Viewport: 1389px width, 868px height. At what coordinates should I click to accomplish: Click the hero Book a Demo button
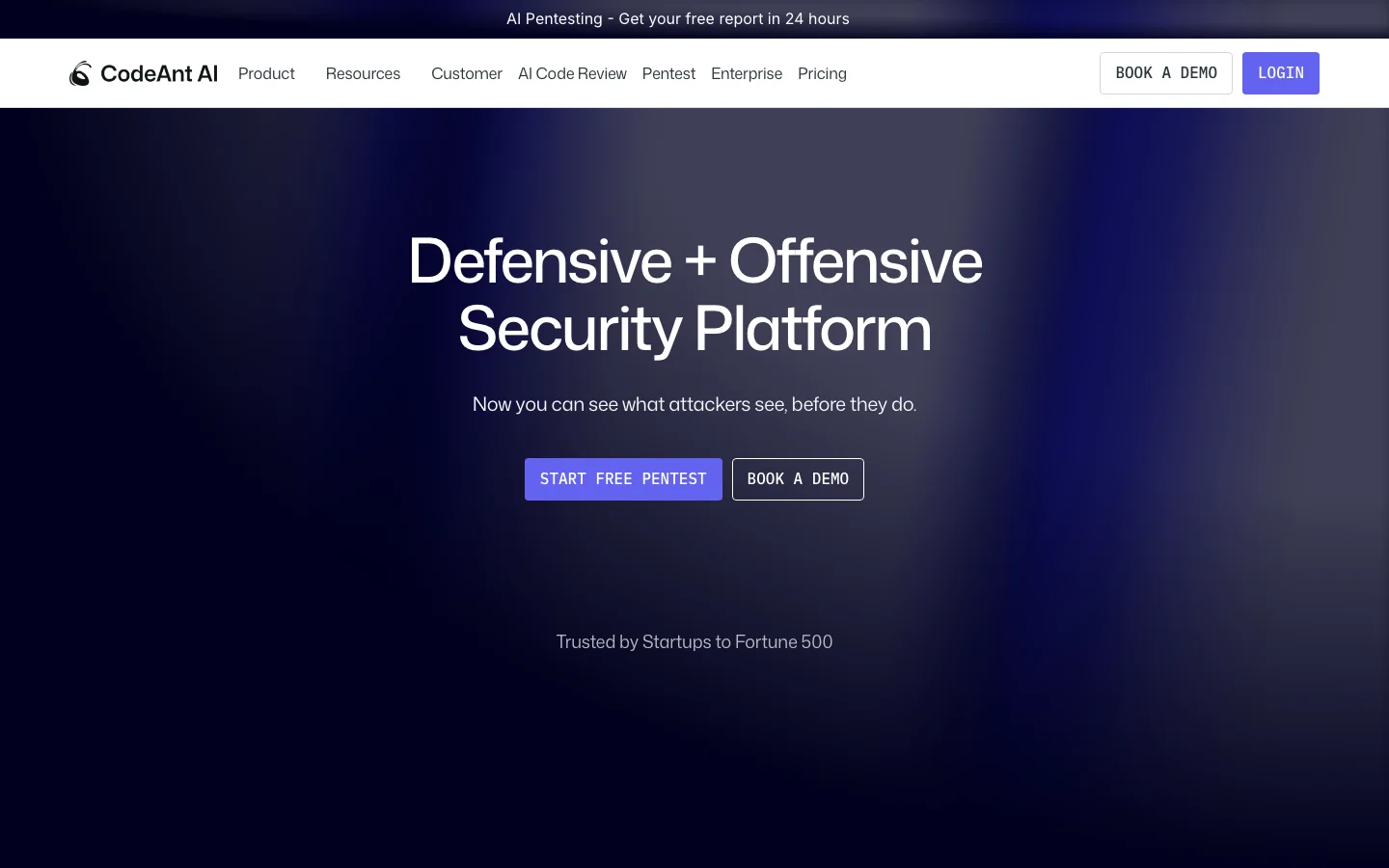click(798, 479)
